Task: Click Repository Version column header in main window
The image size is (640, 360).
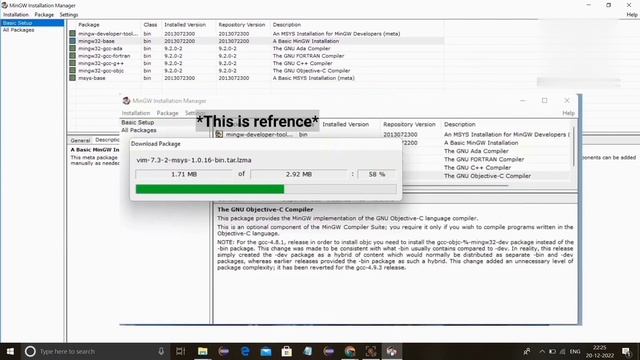Action: pos(242,24)
